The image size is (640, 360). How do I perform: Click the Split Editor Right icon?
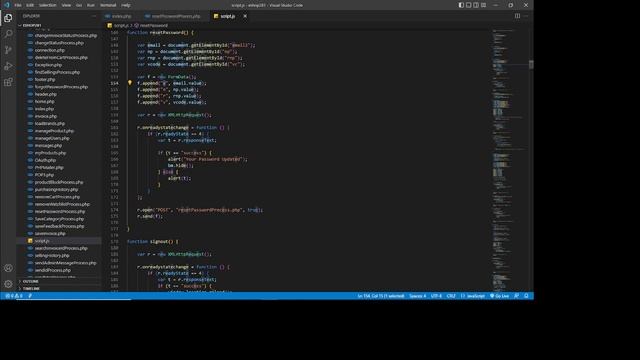pyautogui.click(x=517, y=16)
